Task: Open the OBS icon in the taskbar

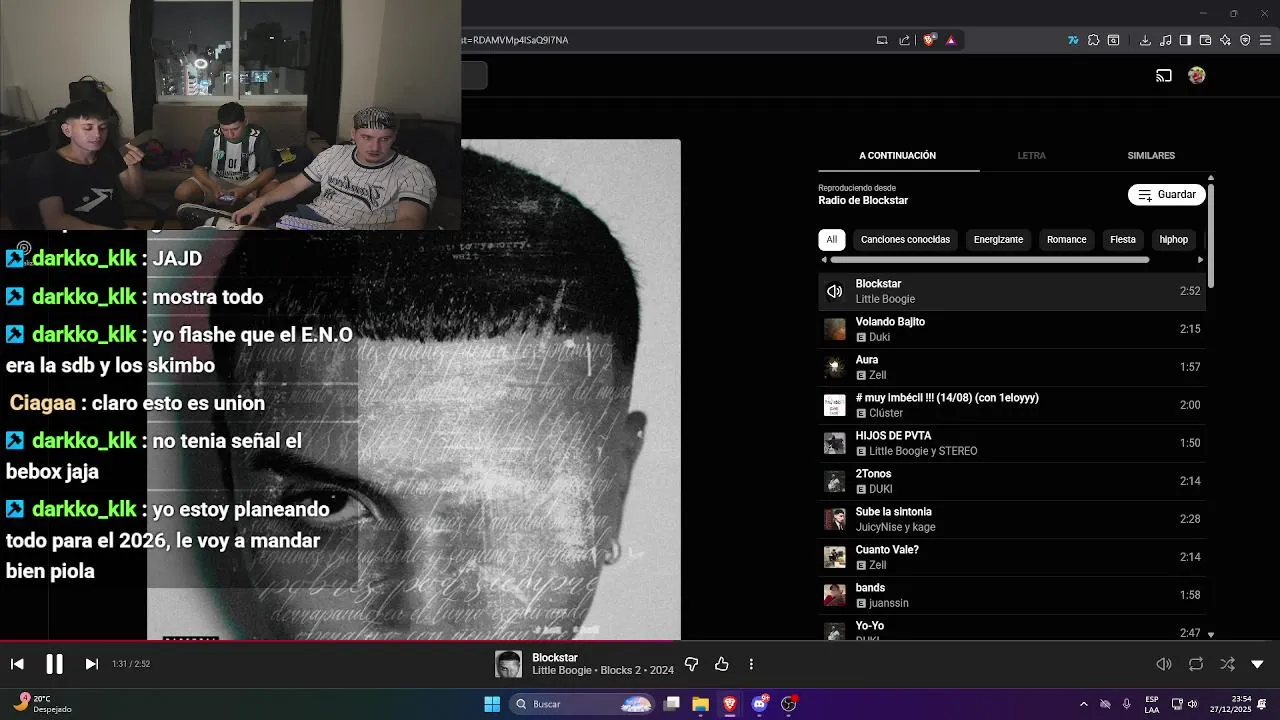Action: pos(789,704)
